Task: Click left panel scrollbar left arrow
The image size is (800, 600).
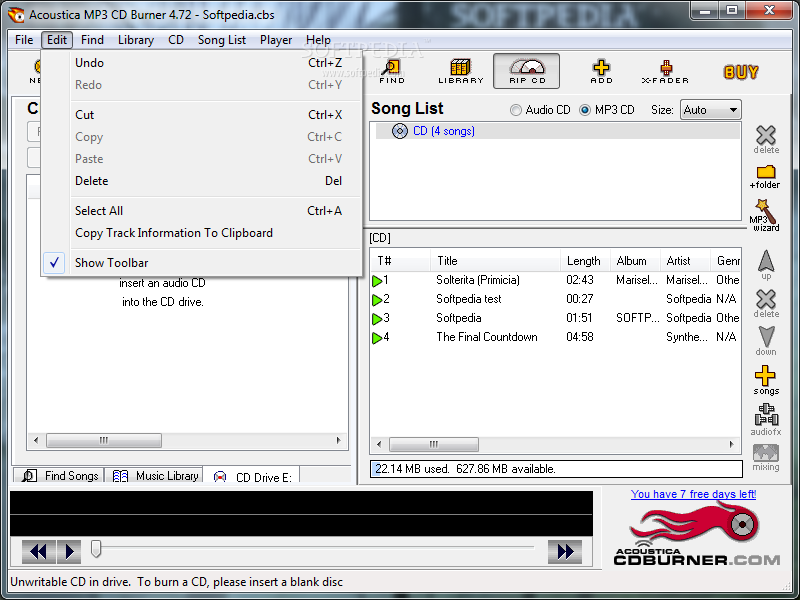Action: point(36,440)
